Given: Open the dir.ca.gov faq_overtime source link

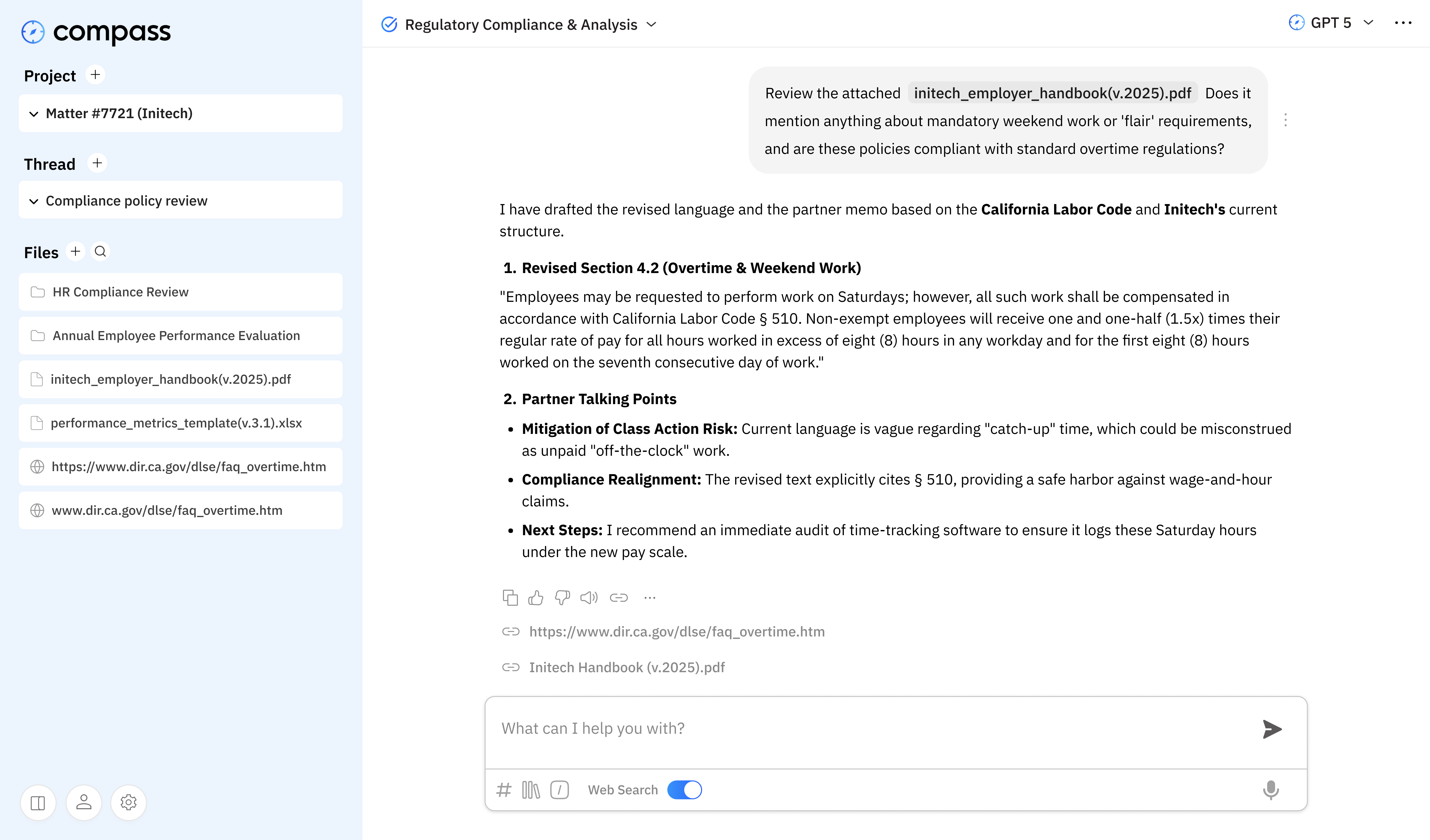Looking at the screenshot, I should pyautogui.click(x=677, y=632).
